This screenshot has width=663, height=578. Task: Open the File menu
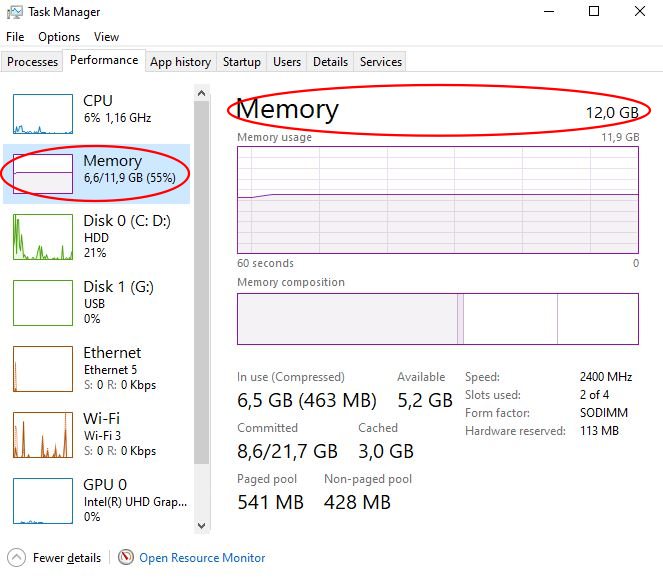tap(15, 37)
